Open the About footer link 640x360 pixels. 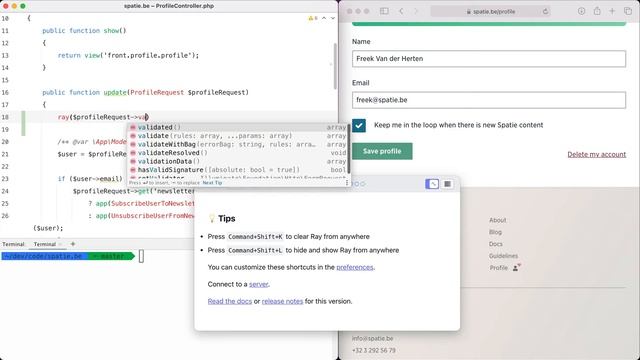pyautogui.click(x=498, y=220)
